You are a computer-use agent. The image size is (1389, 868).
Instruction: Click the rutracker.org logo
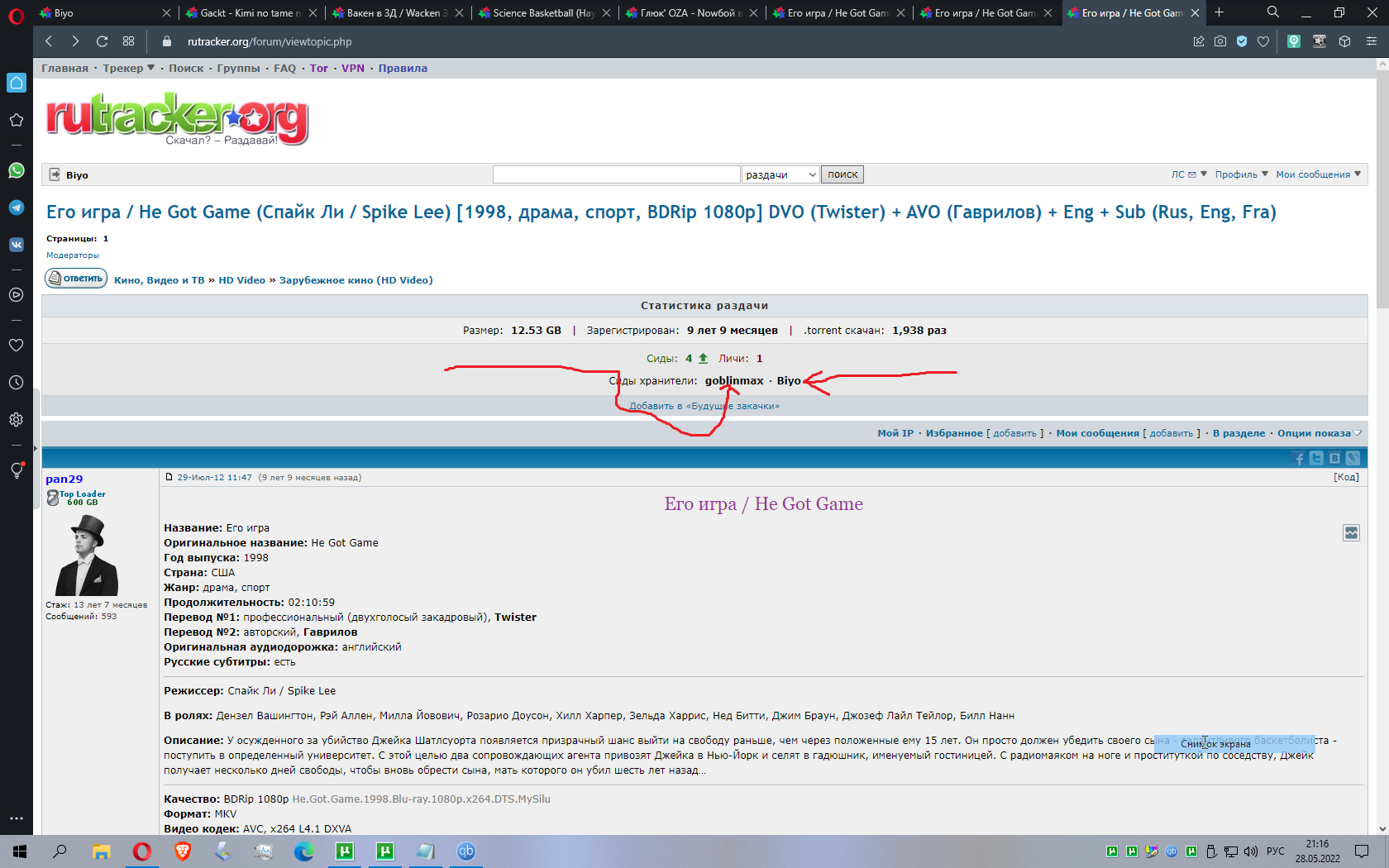click(177, 119)
